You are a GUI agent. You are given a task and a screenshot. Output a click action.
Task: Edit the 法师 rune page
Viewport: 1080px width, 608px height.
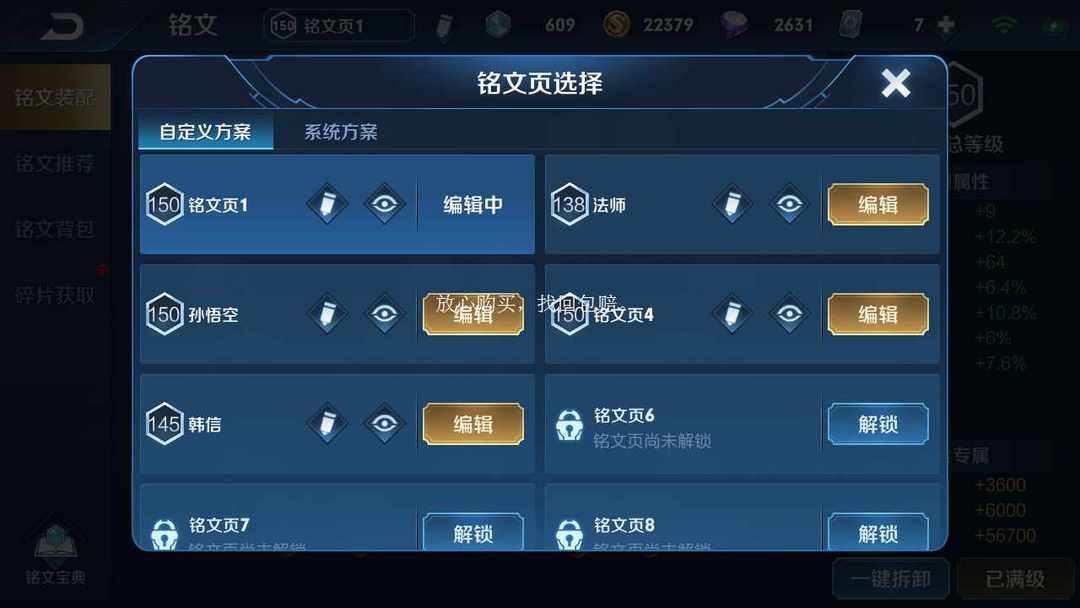point(878,205)
